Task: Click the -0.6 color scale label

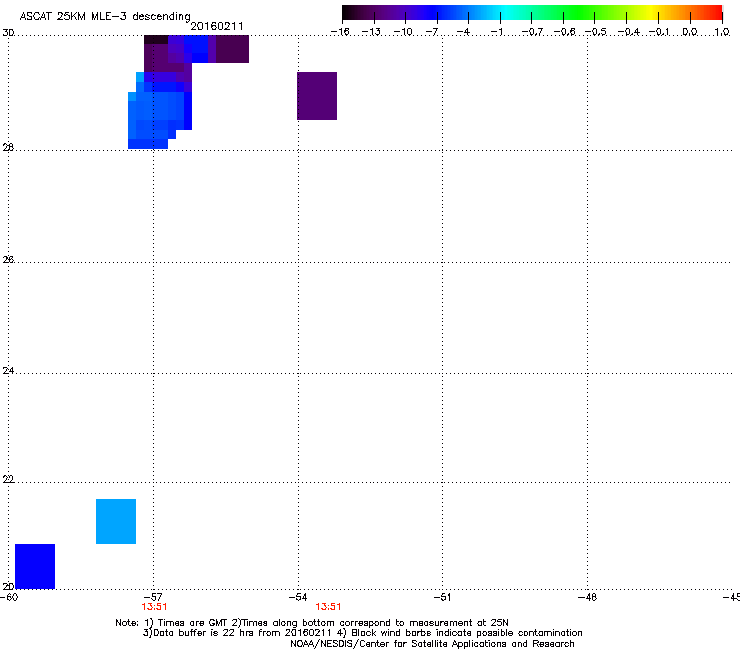Action: tap(564, 32)
